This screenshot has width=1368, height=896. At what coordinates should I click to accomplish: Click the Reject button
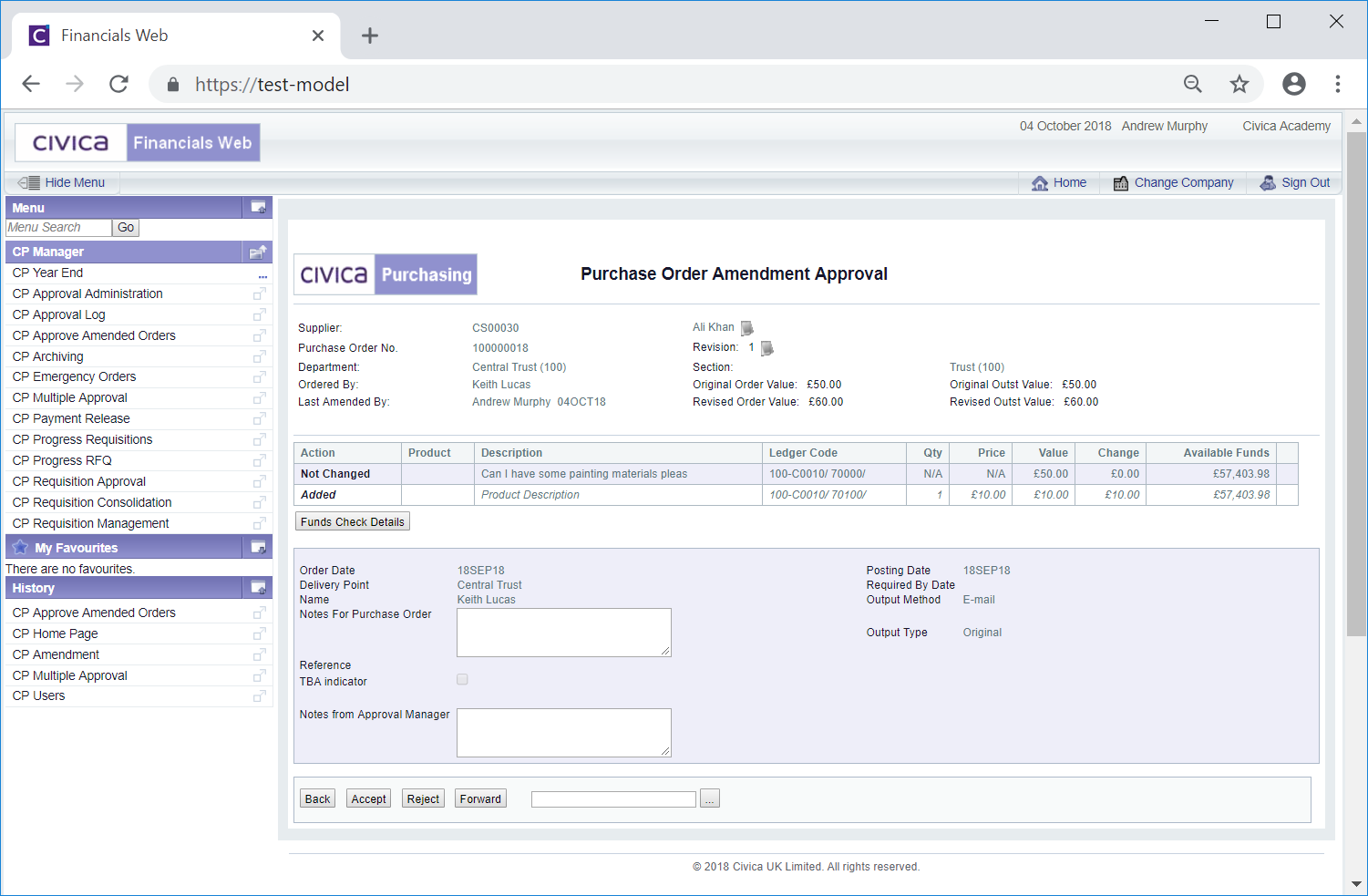tap(423, 799)
